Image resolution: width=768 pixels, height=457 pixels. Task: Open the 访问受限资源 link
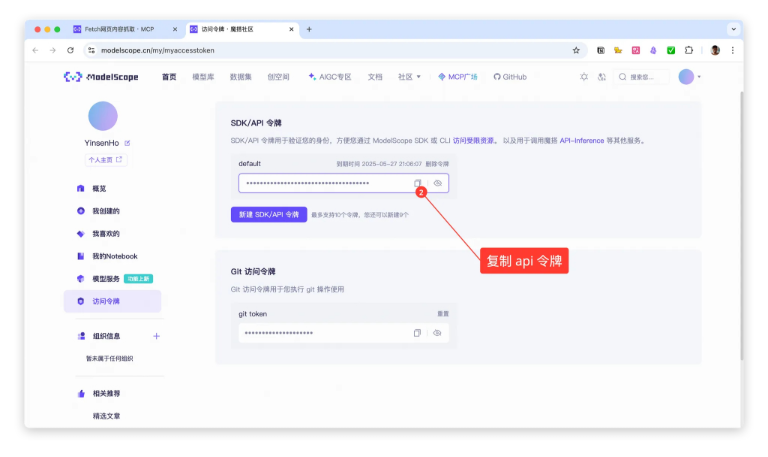click(473, 141)
